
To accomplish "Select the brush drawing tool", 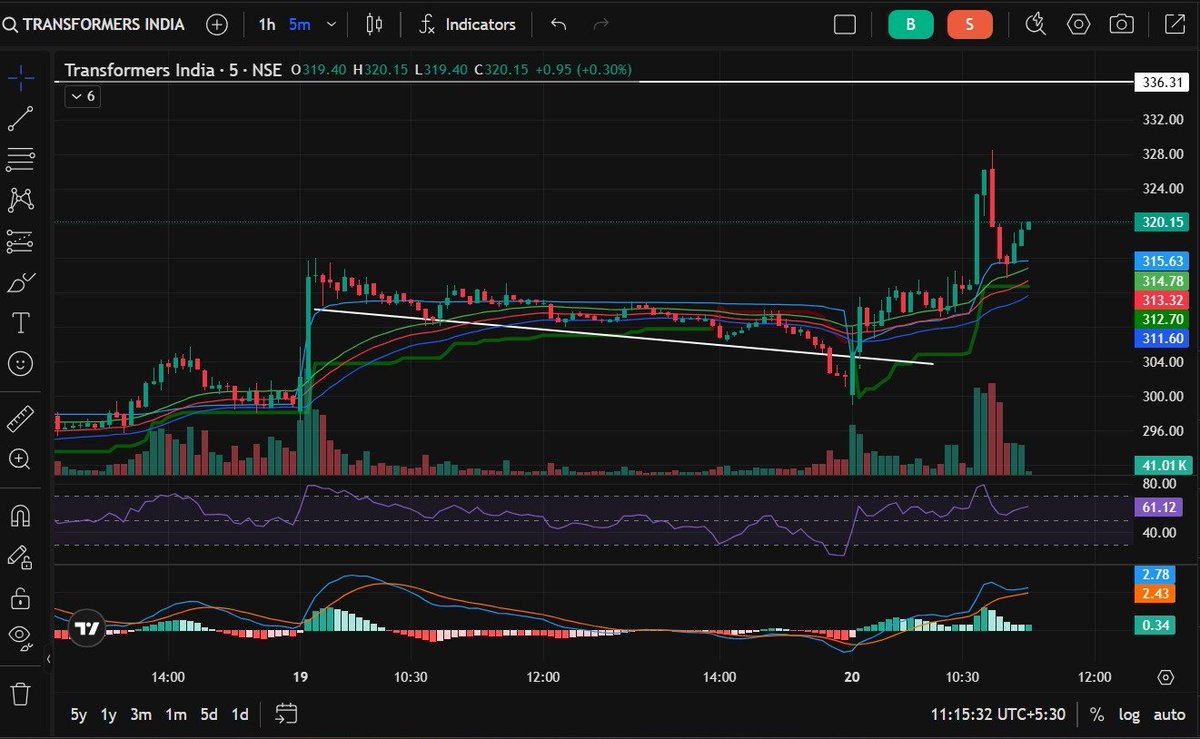I will pos(20,282).
